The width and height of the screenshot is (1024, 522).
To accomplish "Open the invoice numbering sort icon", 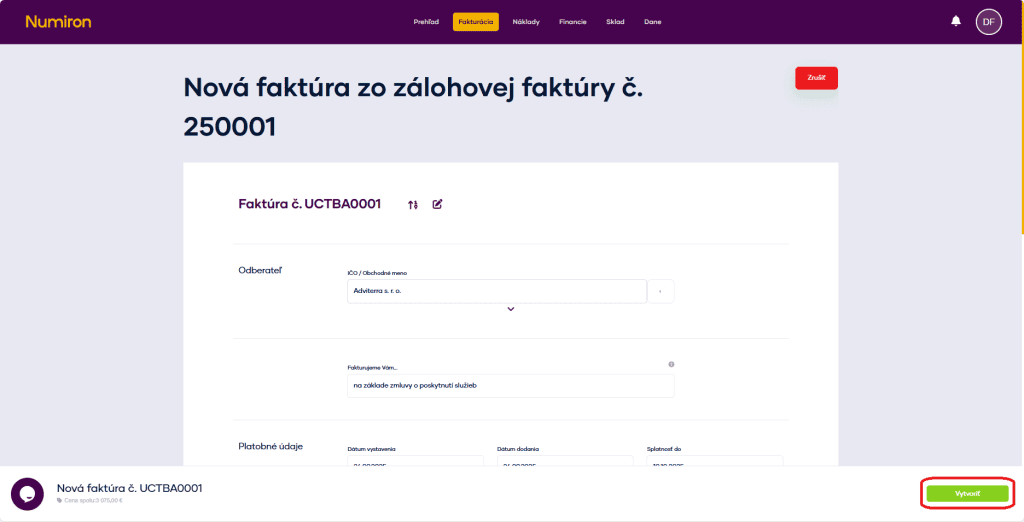I will tap(412, 204).
